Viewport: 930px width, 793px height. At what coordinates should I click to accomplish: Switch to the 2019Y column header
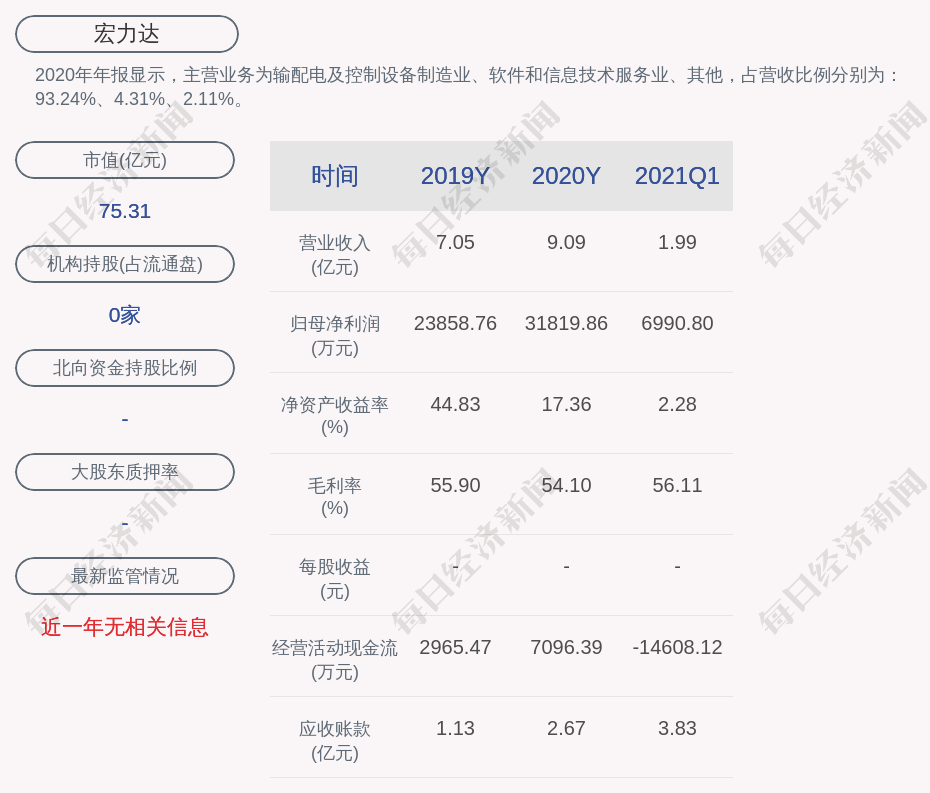[455, 176]
